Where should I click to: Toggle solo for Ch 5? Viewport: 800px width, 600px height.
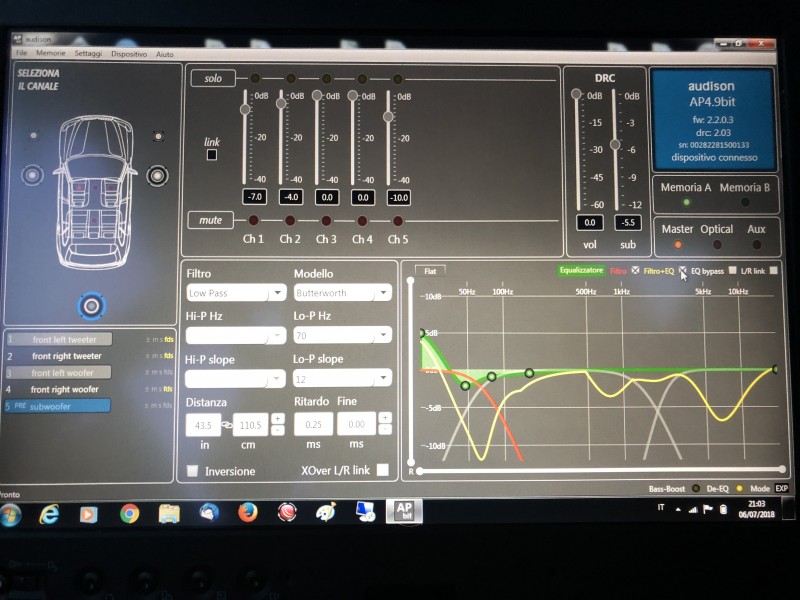[x=398, y=79]
